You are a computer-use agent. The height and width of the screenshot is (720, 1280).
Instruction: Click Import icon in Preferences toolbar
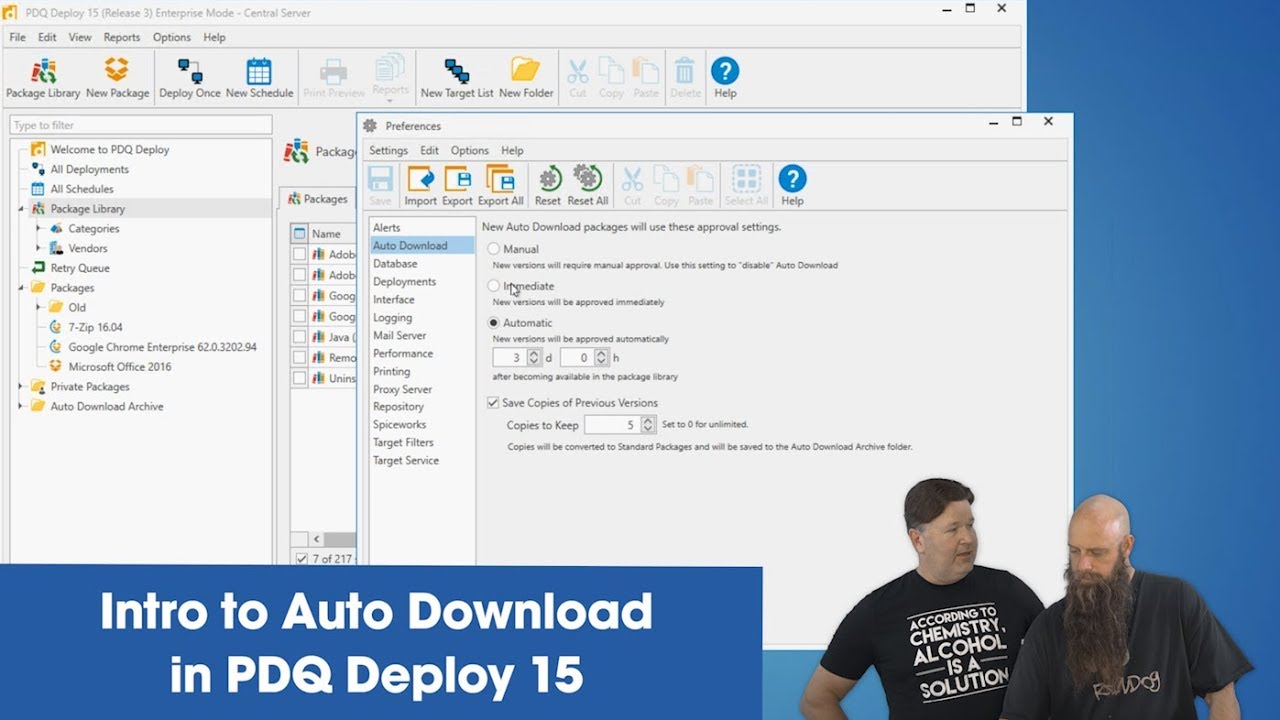(x=420, y=186)
